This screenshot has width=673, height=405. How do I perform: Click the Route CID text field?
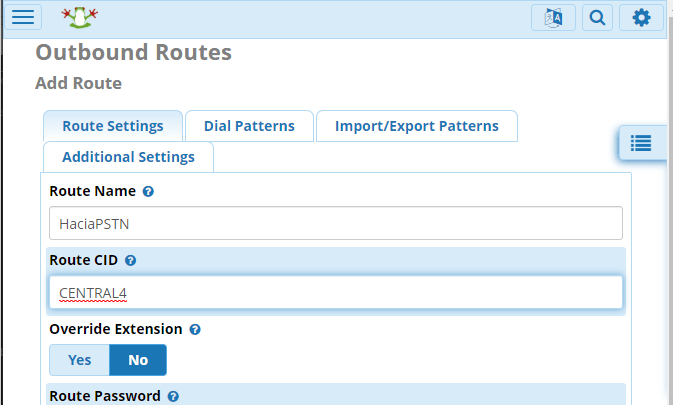tap(335, 292)
